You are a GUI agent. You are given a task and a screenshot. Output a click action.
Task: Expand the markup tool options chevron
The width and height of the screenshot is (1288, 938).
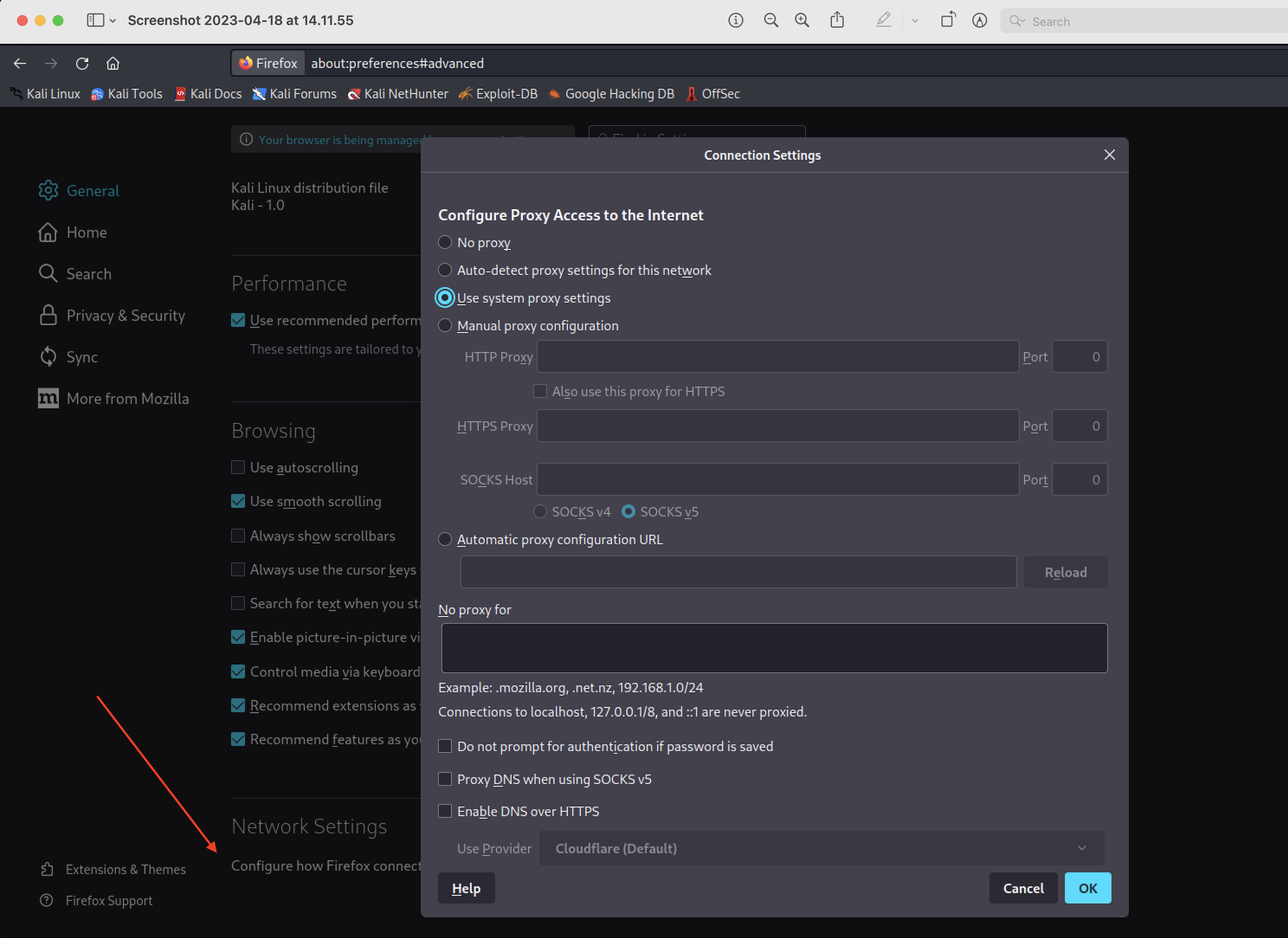click(914, 21)
